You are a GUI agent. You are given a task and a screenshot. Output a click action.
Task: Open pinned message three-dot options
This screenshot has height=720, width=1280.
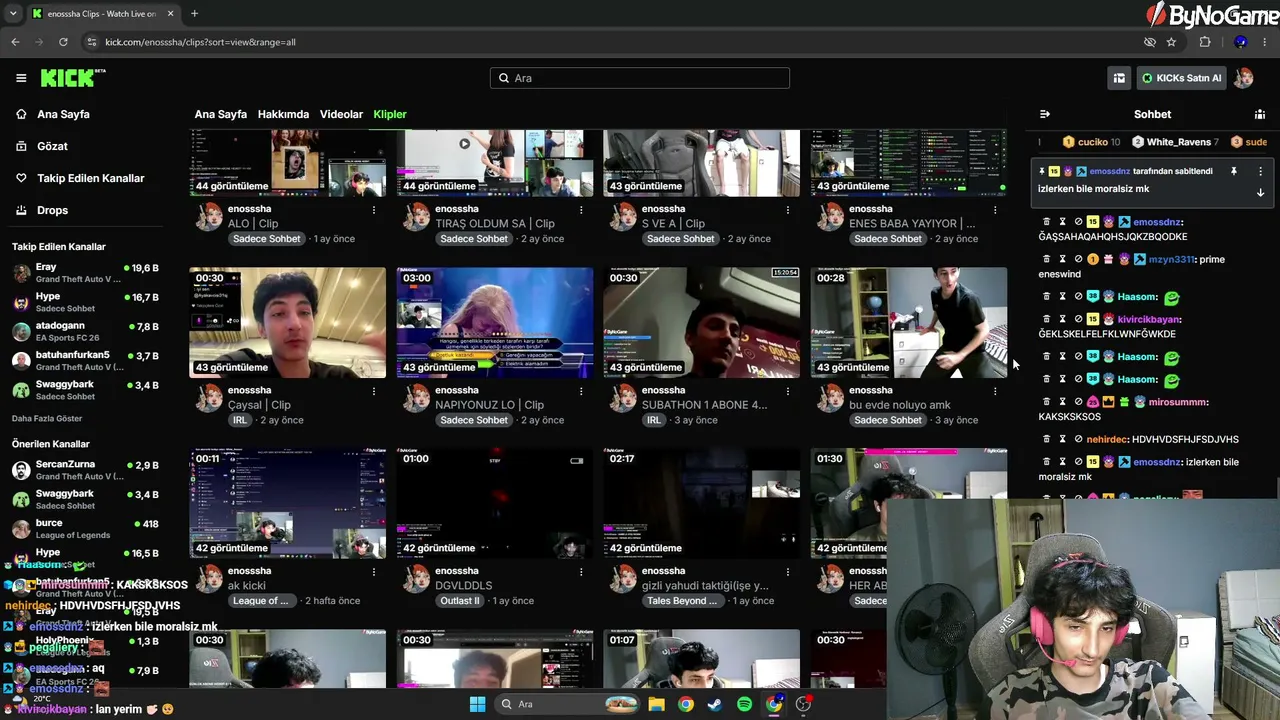coord(1261,172)
